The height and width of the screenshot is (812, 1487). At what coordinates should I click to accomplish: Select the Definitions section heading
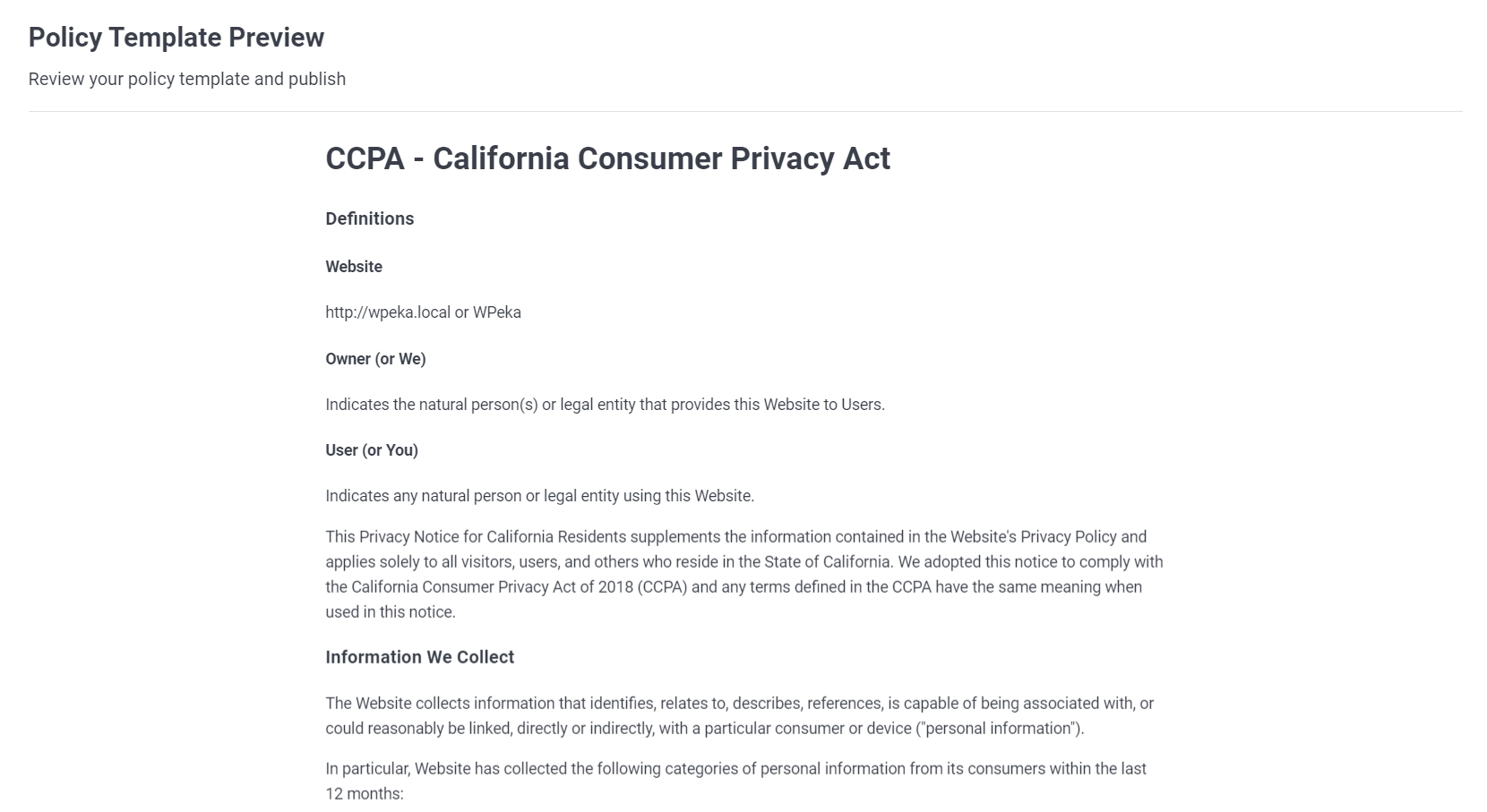click(x=369, y=218)
